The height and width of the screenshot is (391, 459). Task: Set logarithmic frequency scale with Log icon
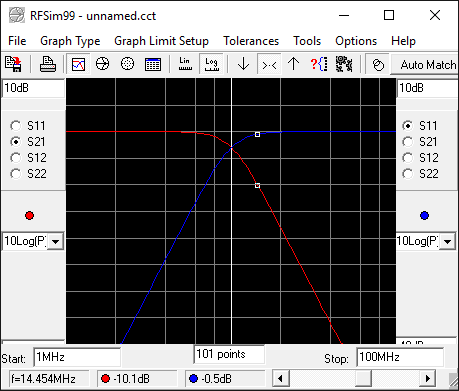pyautogui.click(x=212, y=64)
